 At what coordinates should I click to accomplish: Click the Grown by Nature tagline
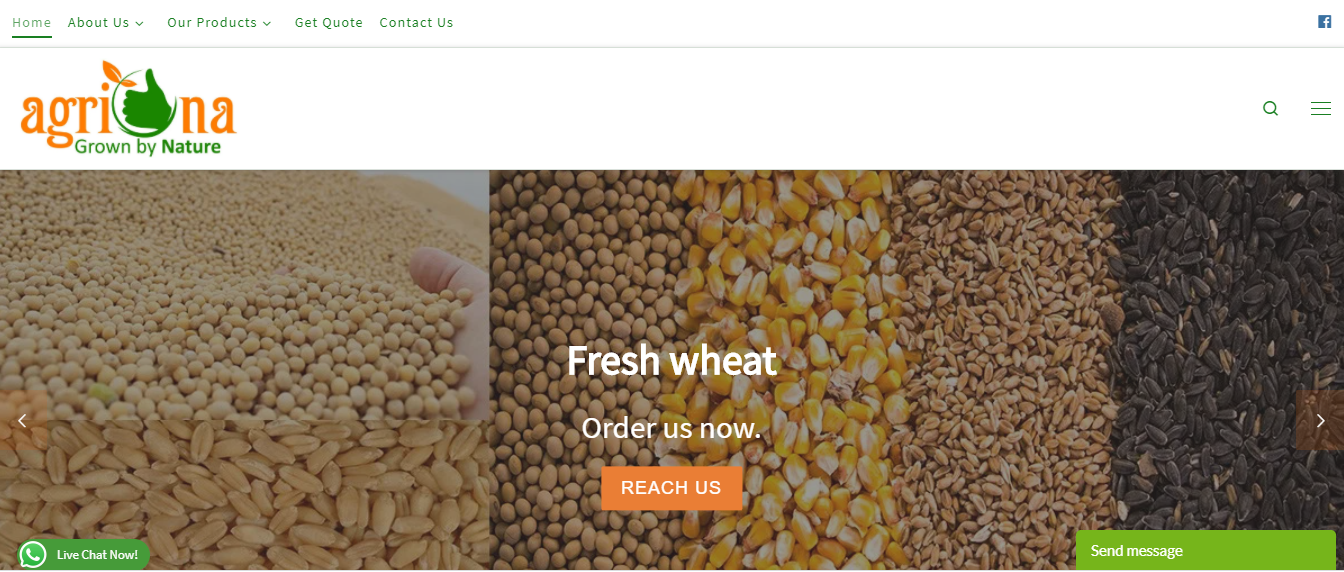click(x=148, y=147)
